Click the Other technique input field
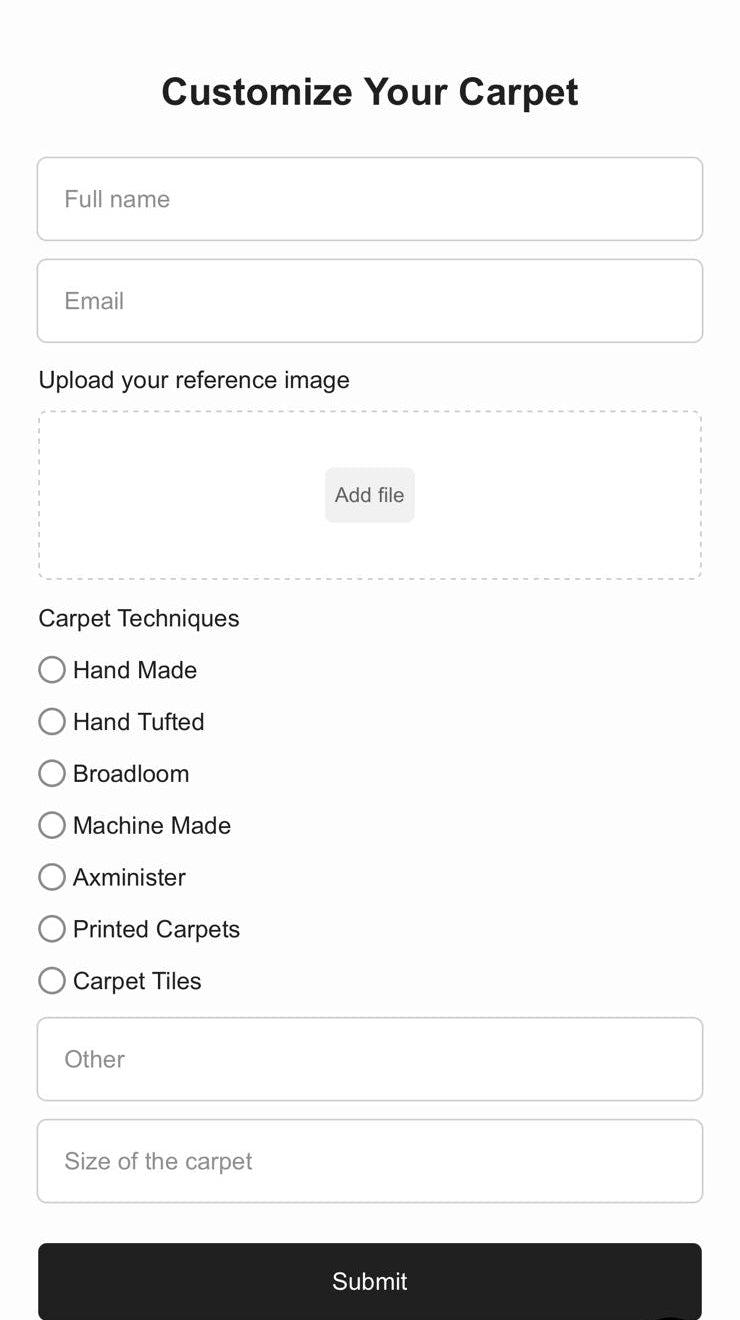This screenshot has width=740, height=1320. tap(370, 1059)
